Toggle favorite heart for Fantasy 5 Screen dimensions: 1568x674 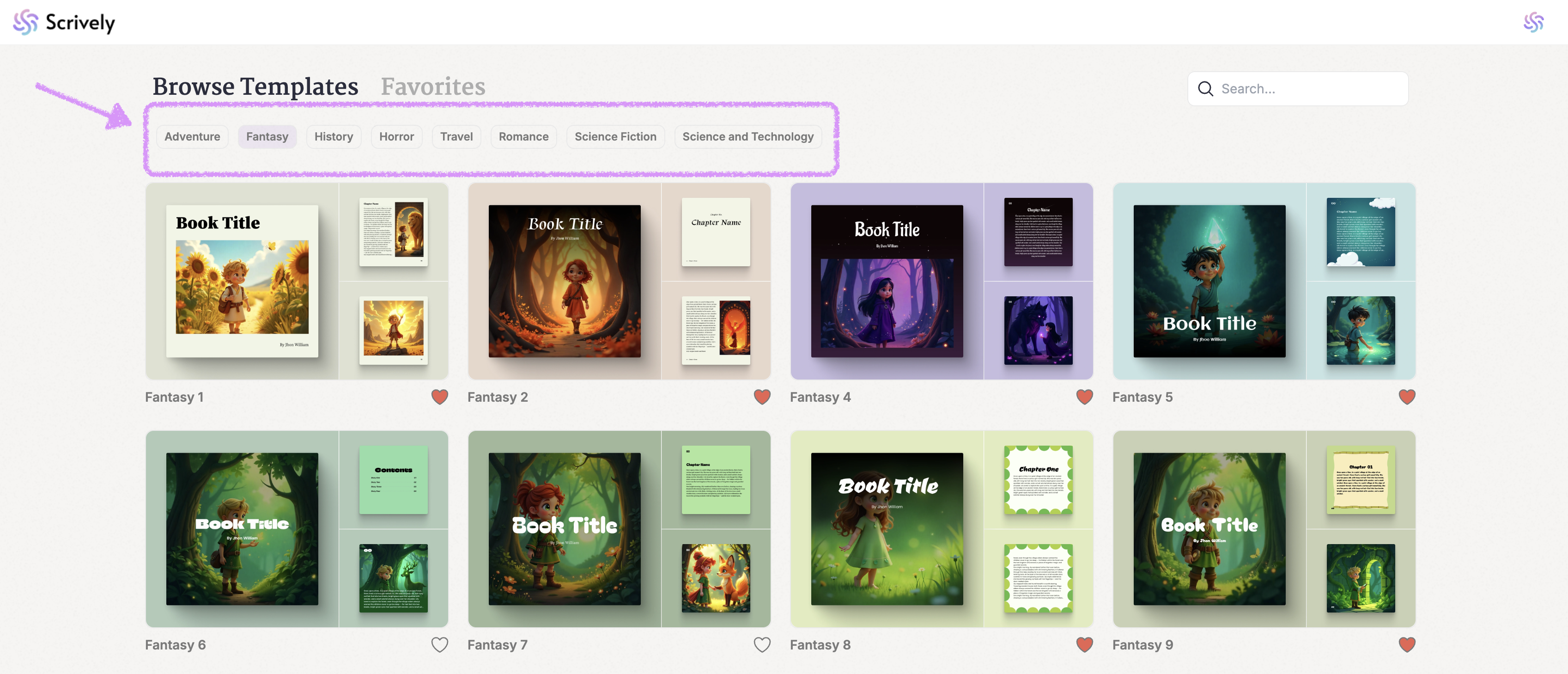pyautogui.click(x=1407, y=397)
